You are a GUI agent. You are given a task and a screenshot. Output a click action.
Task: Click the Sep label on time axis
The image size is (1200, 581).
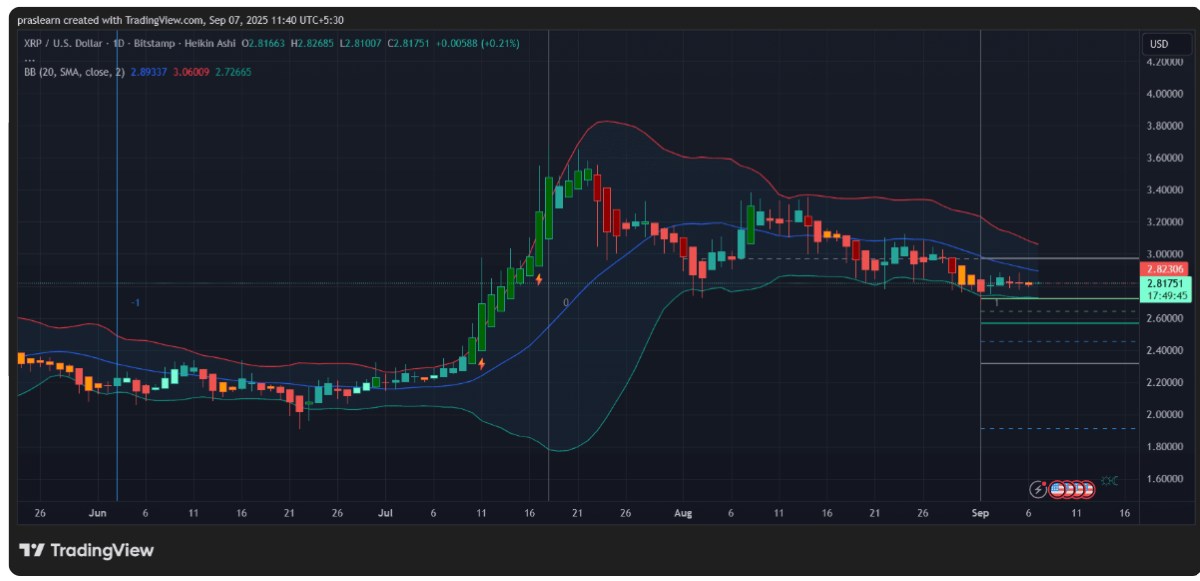pyautogui.click(x=980, y=513)
